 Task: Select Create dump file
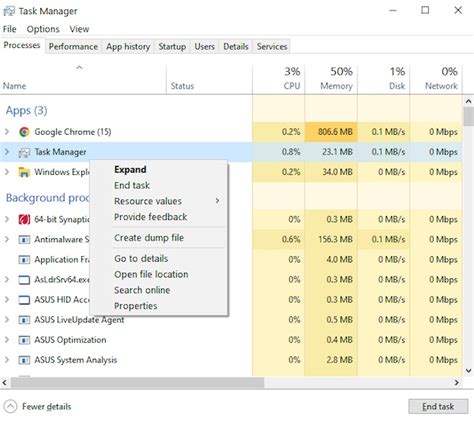159,238
